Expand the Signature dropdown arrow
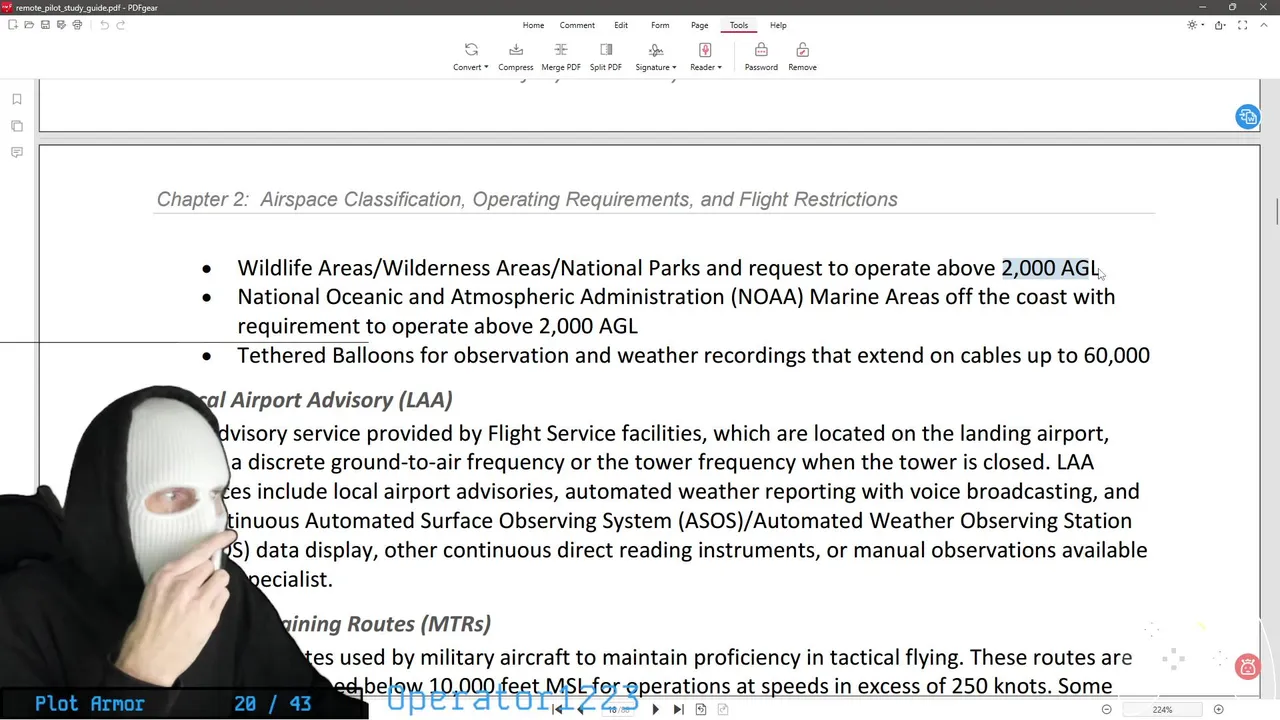The height and width of the screenshot is (720, 1280). (x=674, y=67)
